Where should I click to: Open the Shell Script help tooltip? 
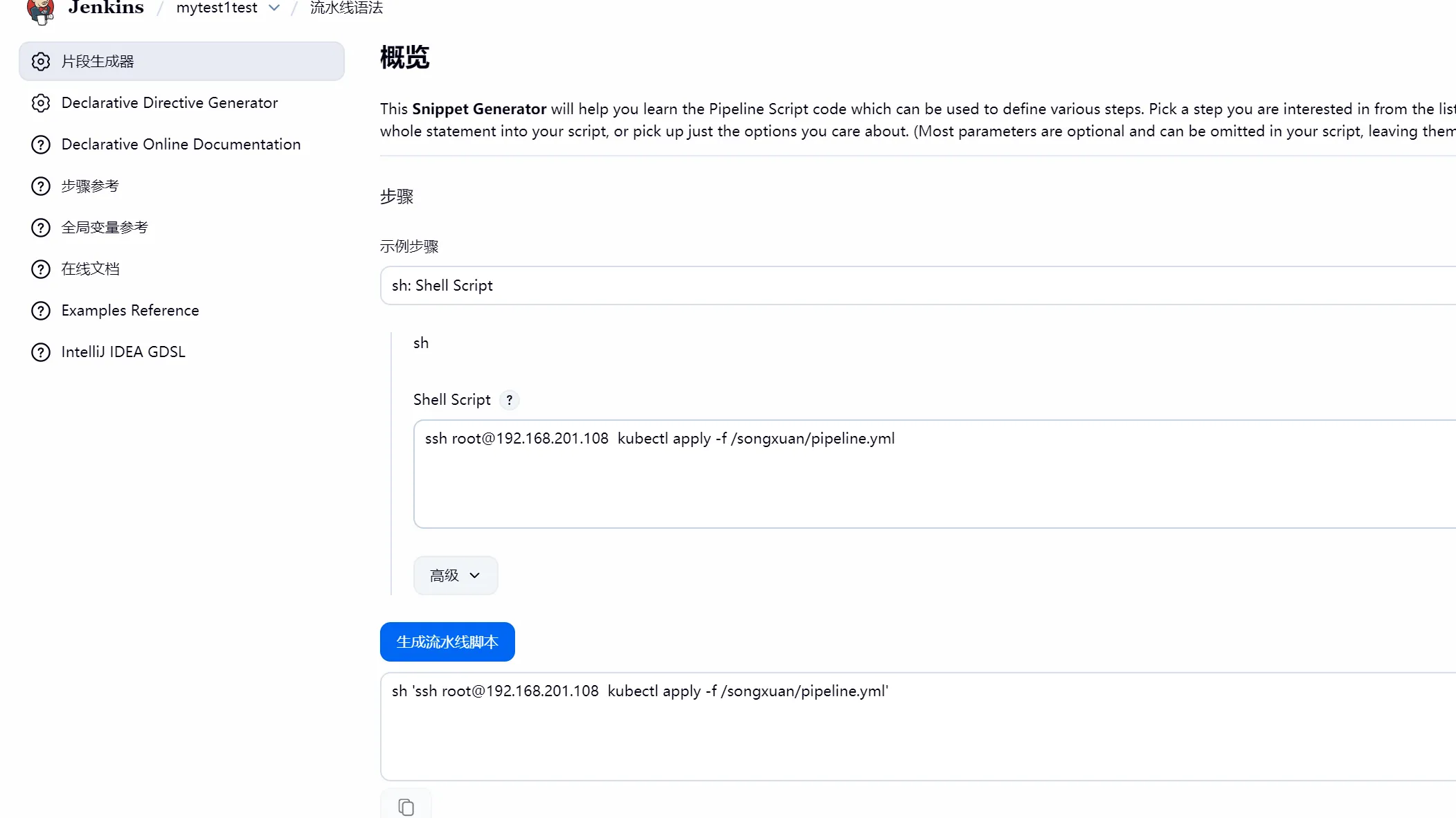pyautogui.click(x=510, y=400)
